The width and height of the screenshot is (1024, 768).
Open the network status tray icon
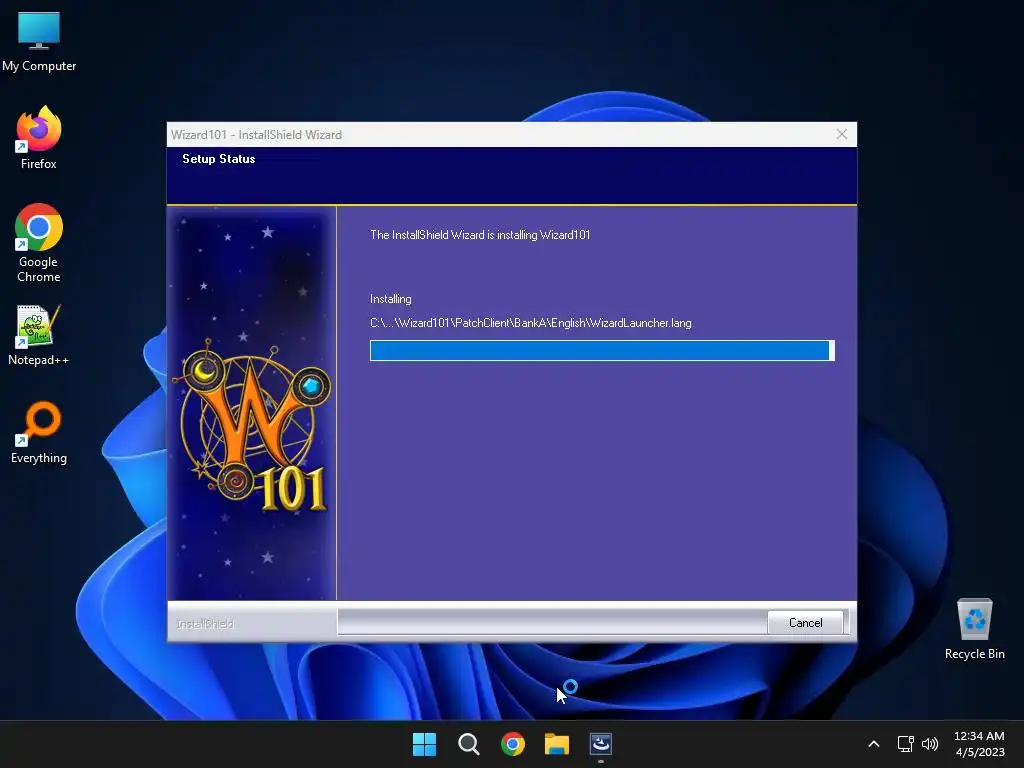905,744
